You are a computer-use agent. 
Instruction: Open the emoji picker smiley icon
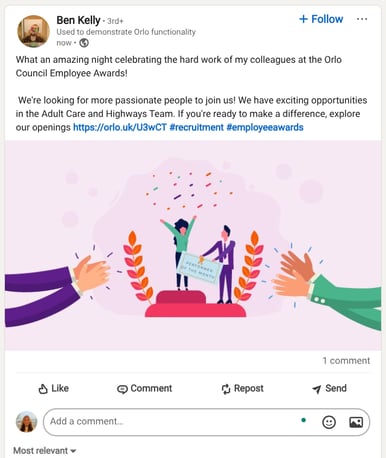click(329, 422)
